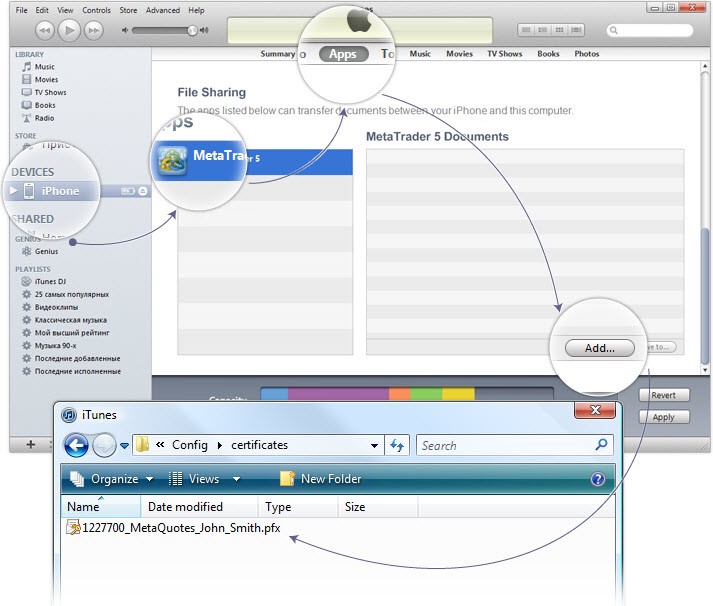Click the Revert button
The width and height of the screenshot is (713, 606).
663,395
